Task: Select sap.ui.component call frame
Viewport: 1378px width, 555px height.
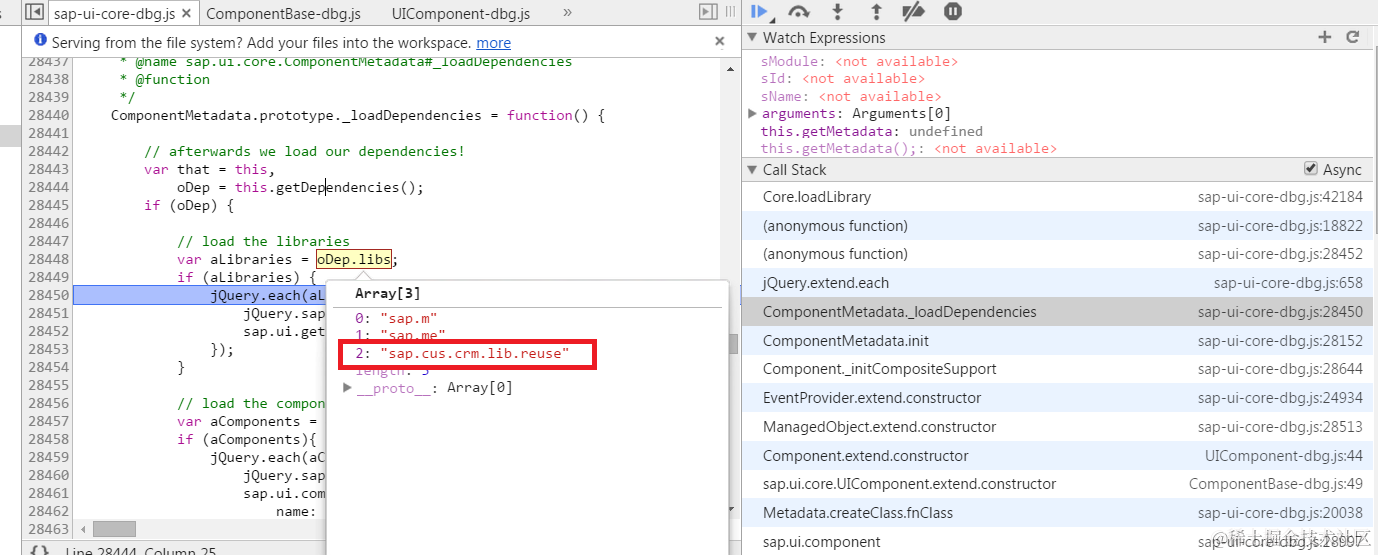Action: [x=1060, y=542]
